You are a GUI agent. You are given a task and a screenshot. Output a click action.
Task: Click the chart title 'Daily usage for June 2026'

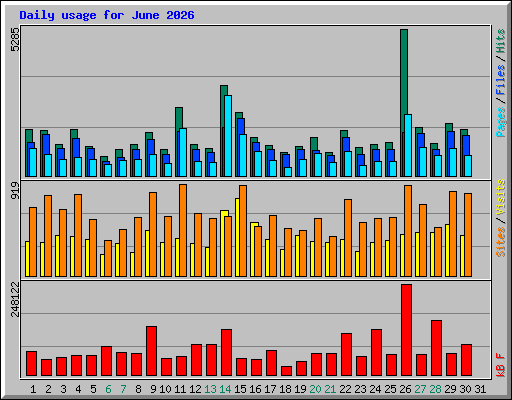coord(107,15)
